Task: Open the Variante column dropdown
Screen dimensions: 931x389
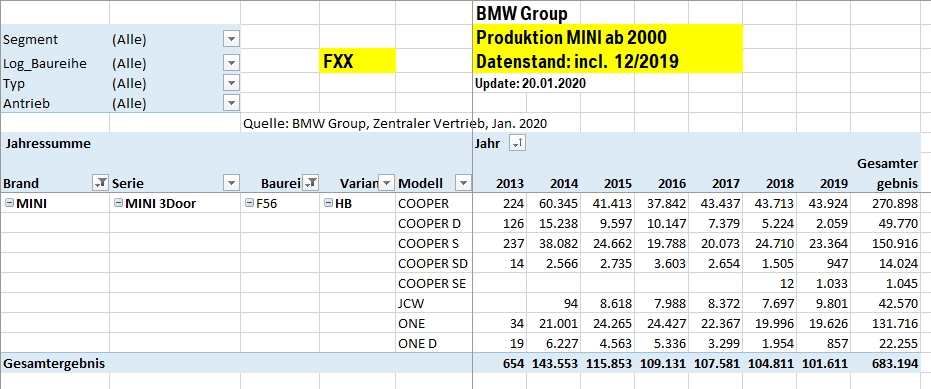Action: [x=386, y=183]
